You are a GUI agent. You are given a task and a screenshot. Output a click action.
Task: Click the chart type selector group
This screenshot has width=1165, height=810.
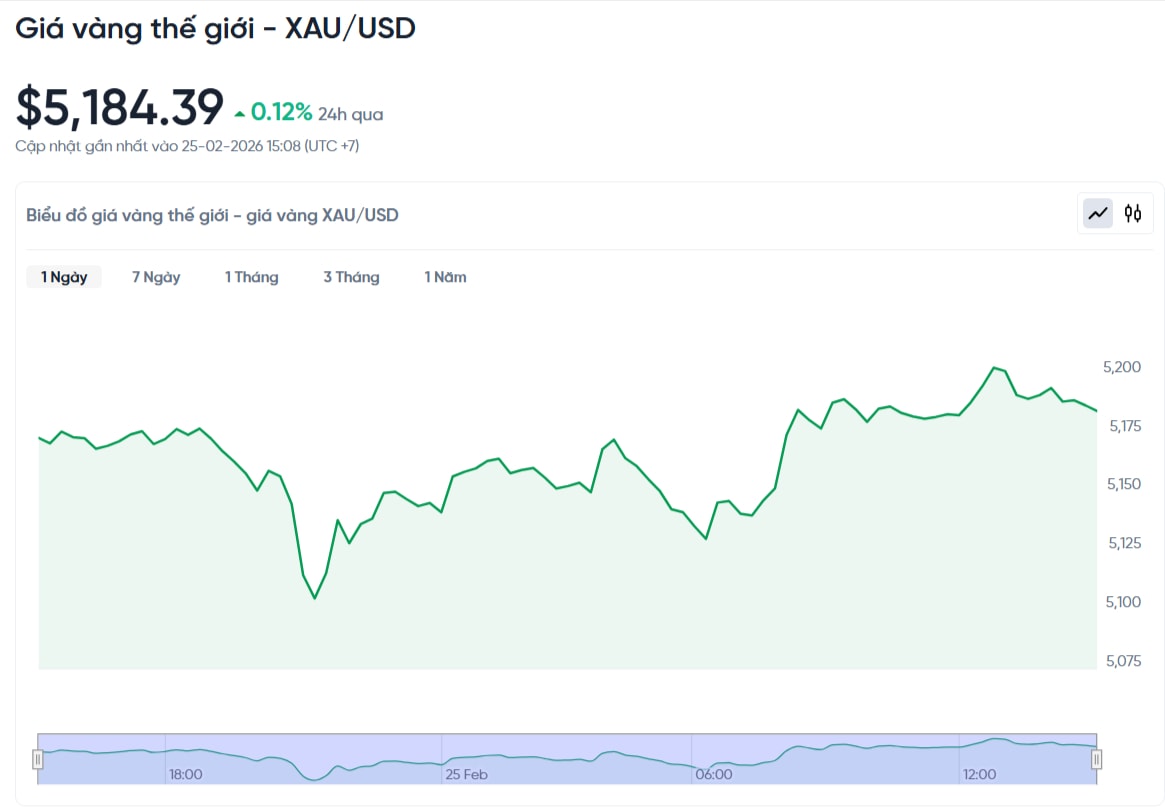click(x=1115, y=213)
